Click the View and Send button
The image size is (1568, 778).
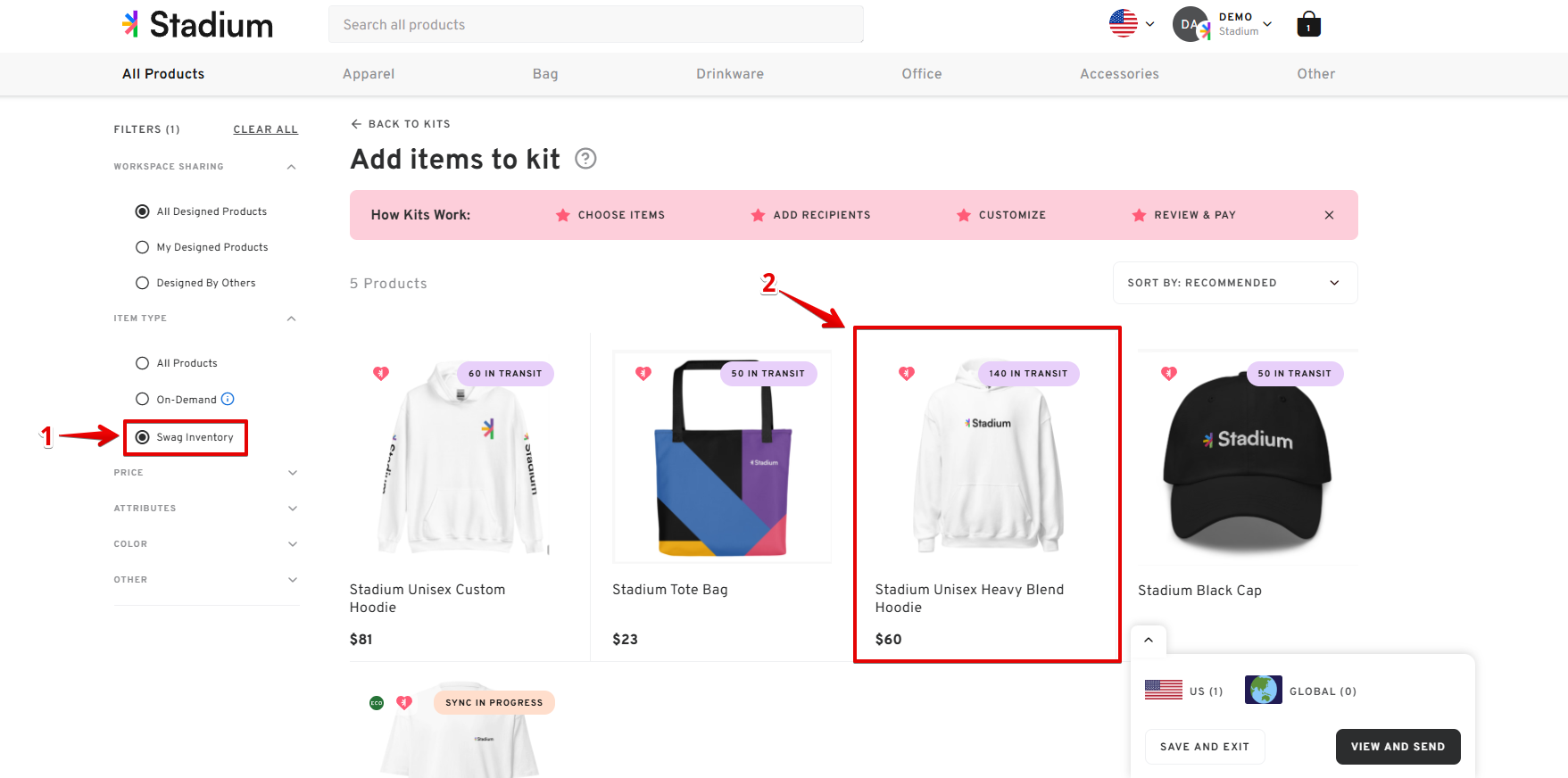pyautogui.click(x=1398, y=747)
